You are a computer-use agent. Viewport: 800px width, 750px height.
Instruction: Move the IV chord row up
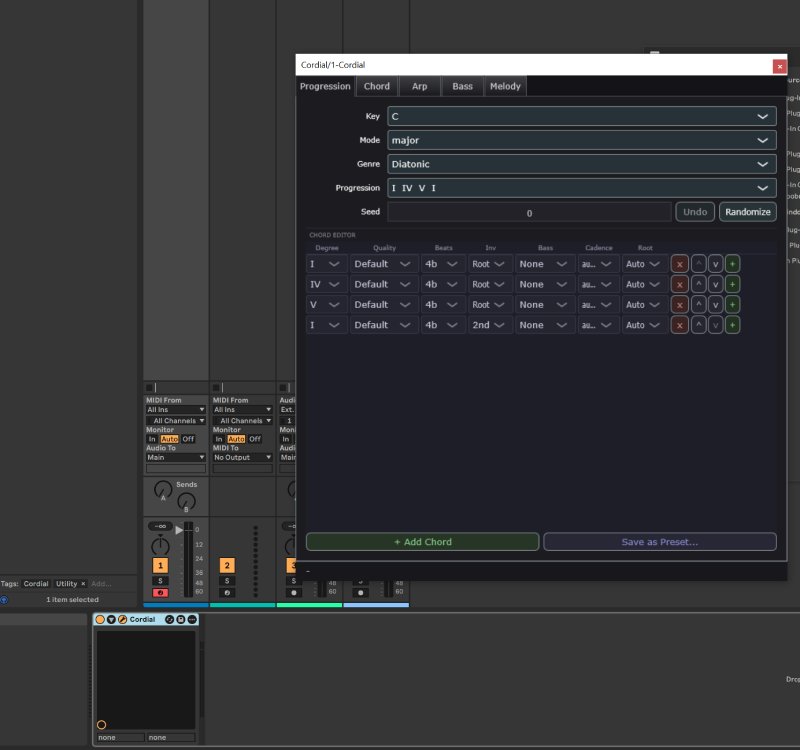[698, 285]
